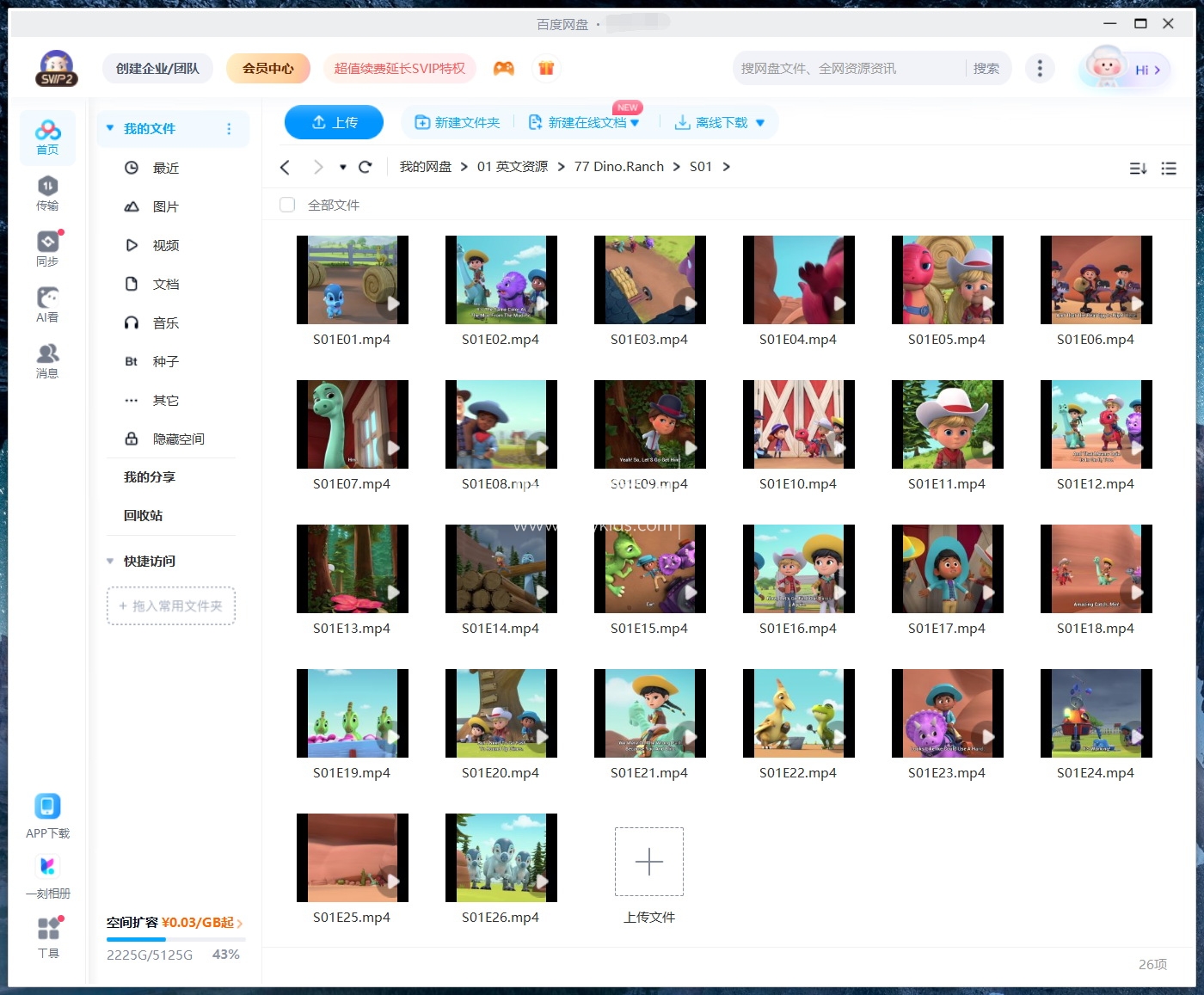Collapse the 快捷访问 section
Screen dimensions: 1204x995
(110, 561)
